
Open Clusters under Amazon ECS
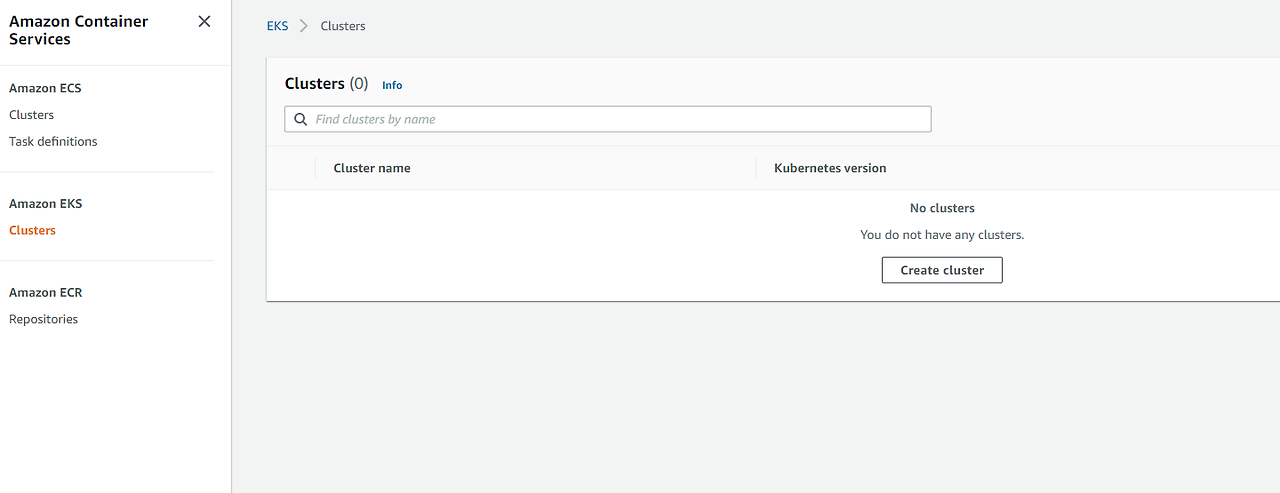coord(31,115)
